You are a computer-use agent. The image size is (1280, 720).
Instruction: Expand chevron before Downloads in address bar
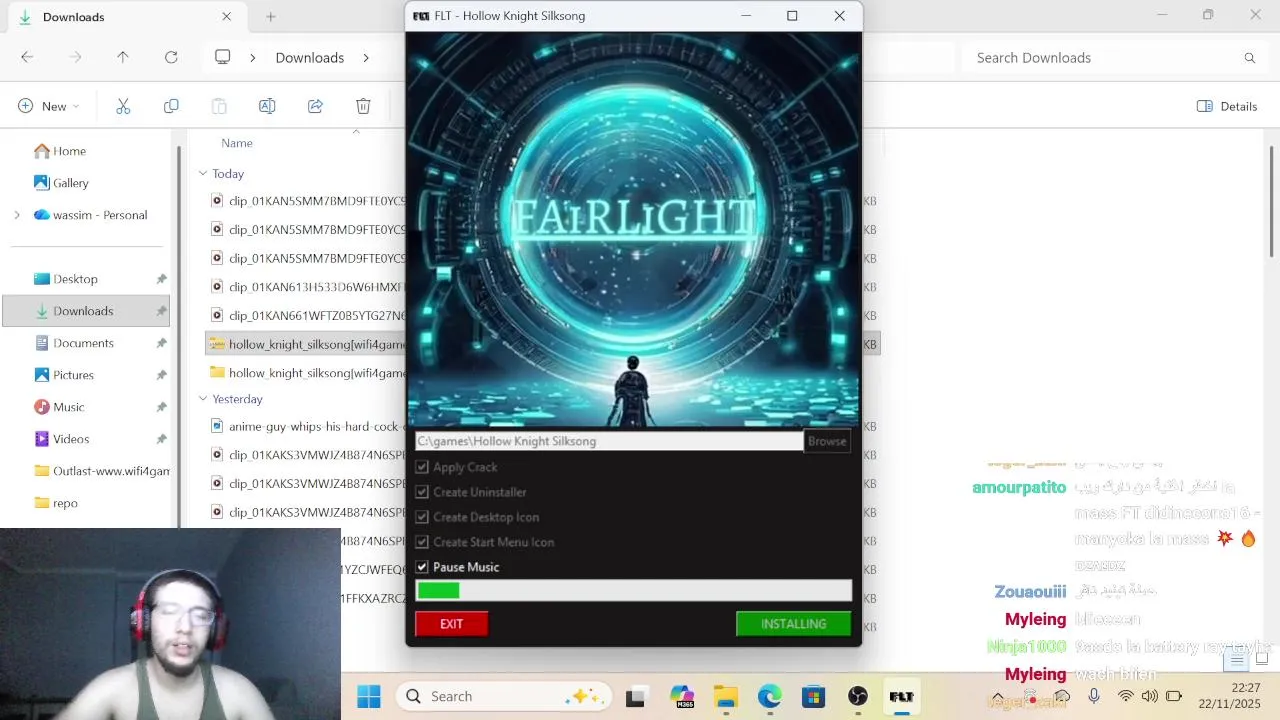[x=252, y=58]
